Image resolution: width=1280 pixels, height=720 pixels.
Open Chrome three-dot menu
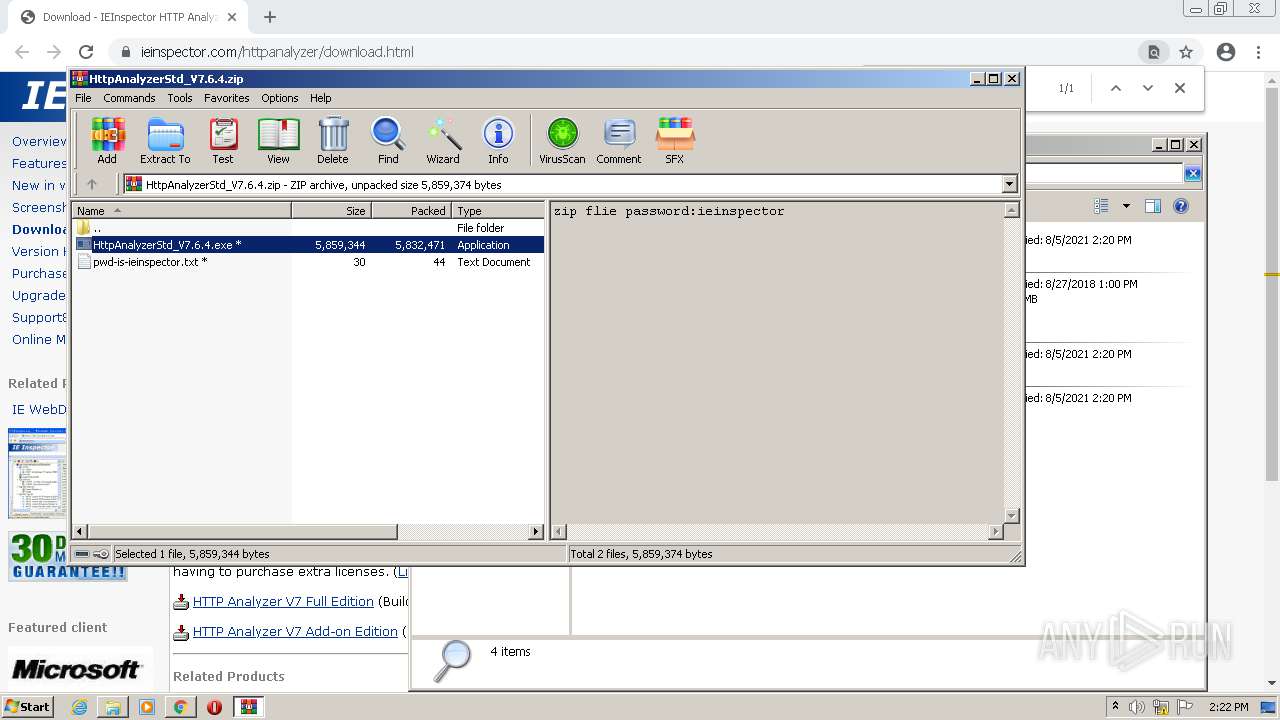coord(1258,52)
